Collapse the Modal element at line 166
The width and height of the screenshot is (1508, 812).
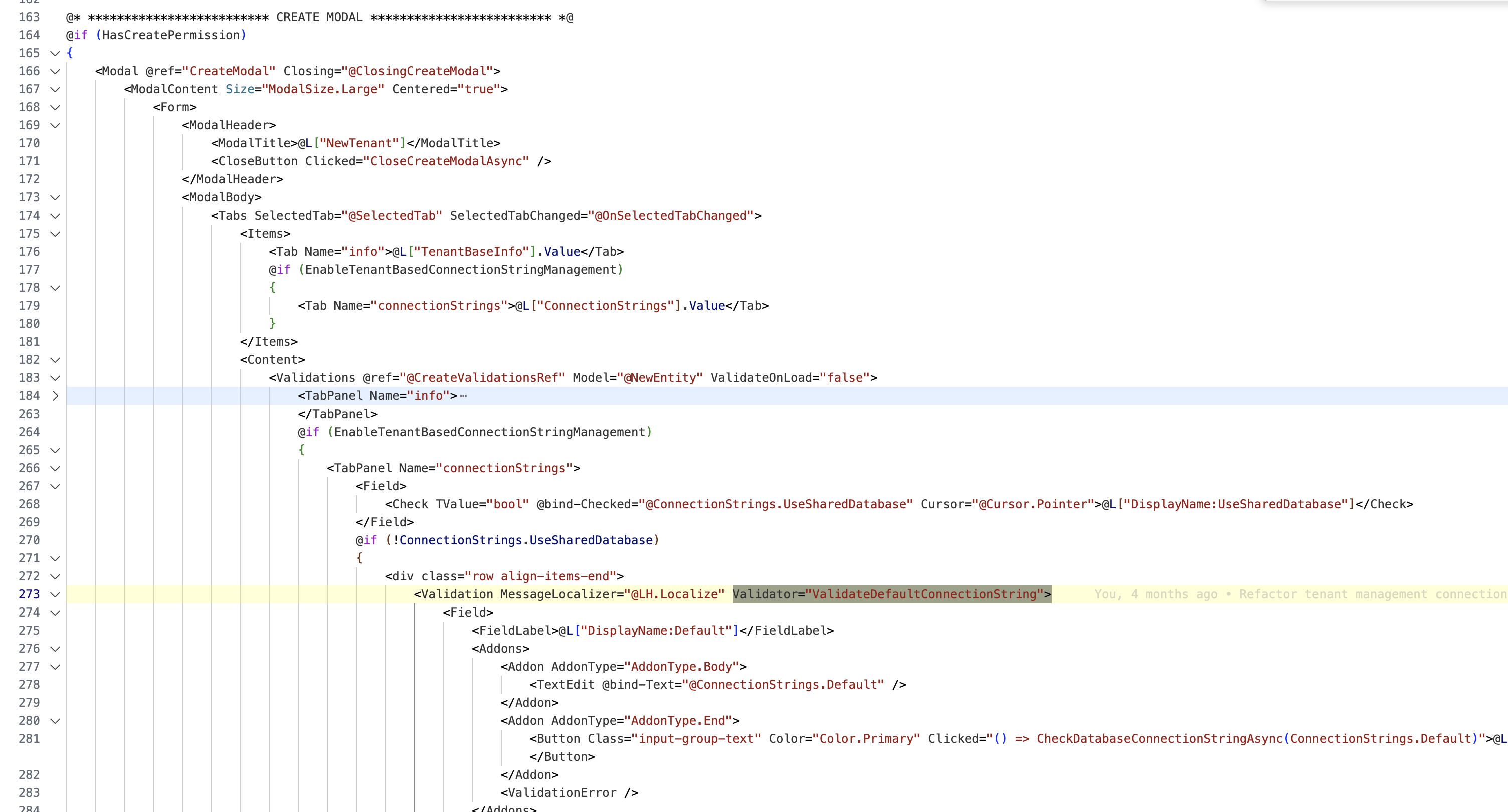[55, 71]
